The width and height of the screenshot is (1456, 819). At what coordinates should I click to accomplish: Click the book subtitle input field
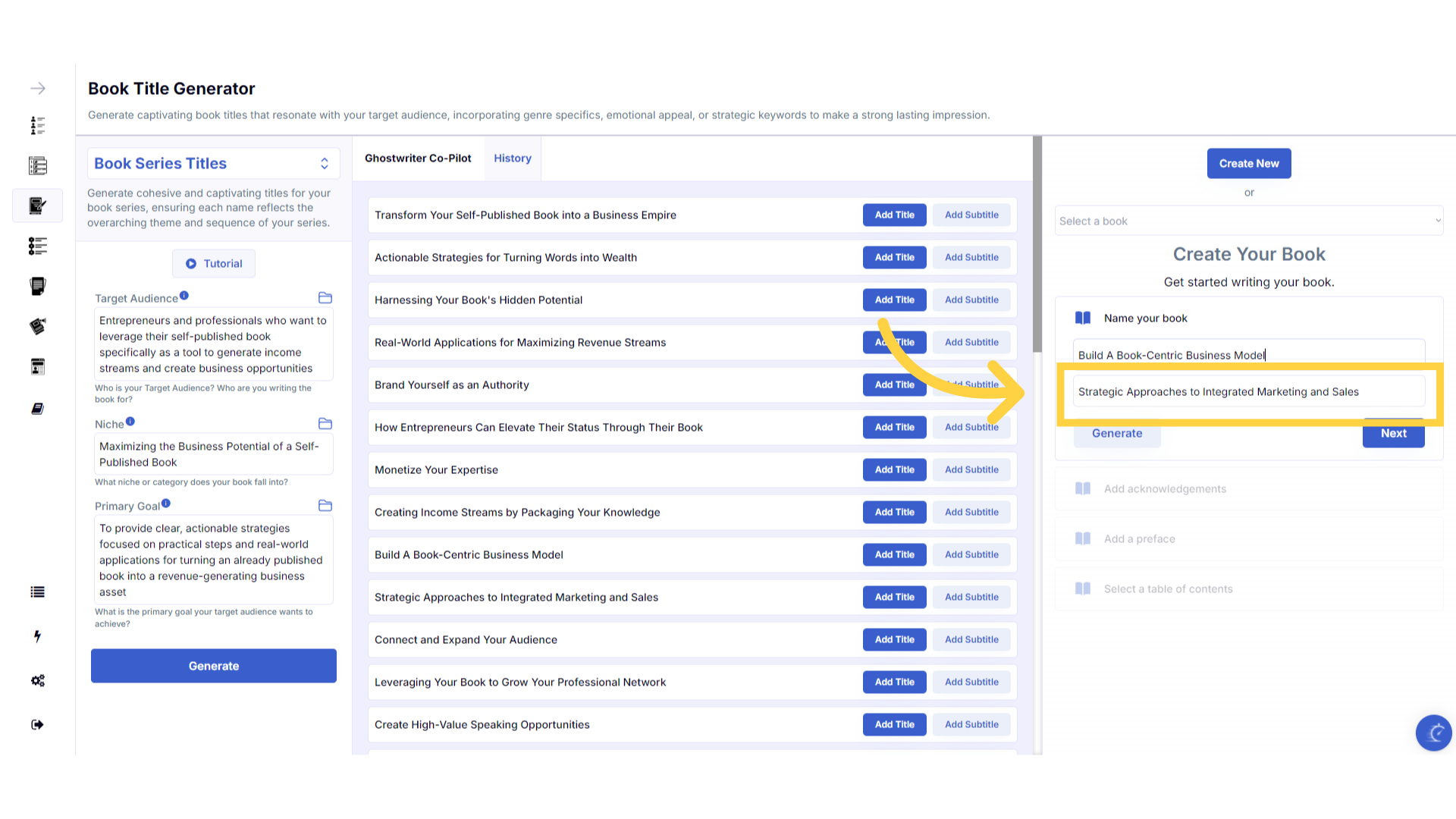pos(1248,392)
